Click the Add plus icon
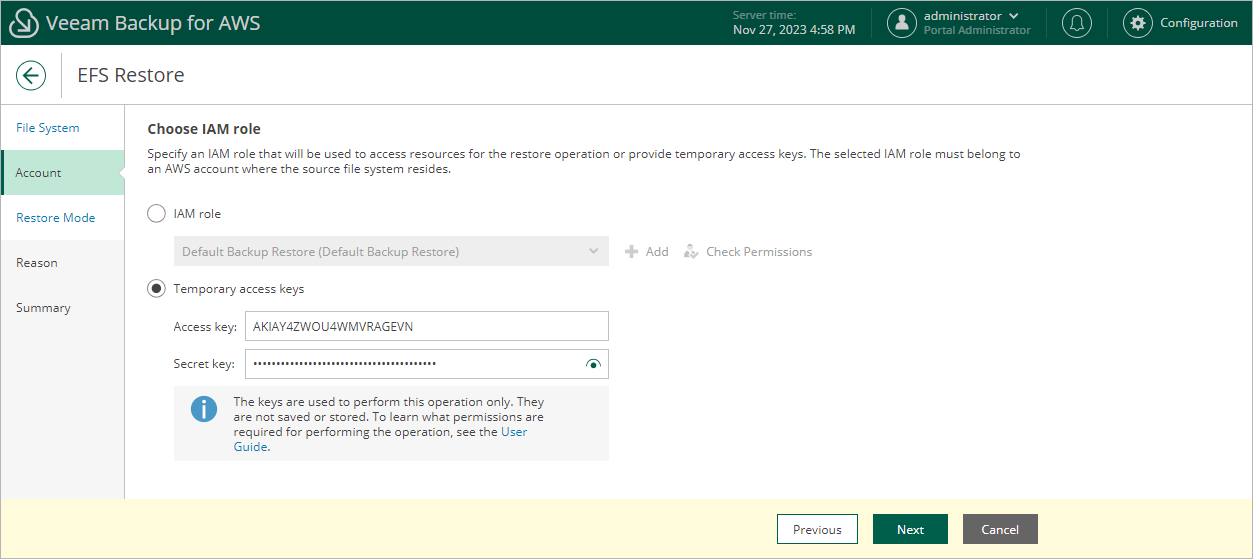Viewport: 1253px width, 559px height. 631,252
